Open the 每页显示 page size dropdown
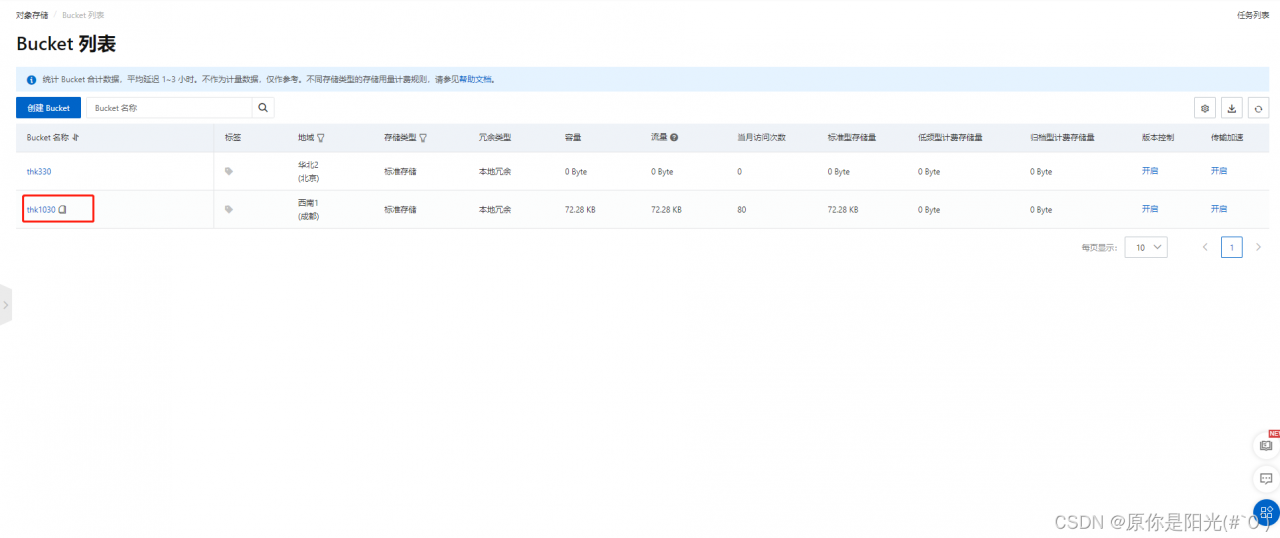 click(x=1146, y=247)
